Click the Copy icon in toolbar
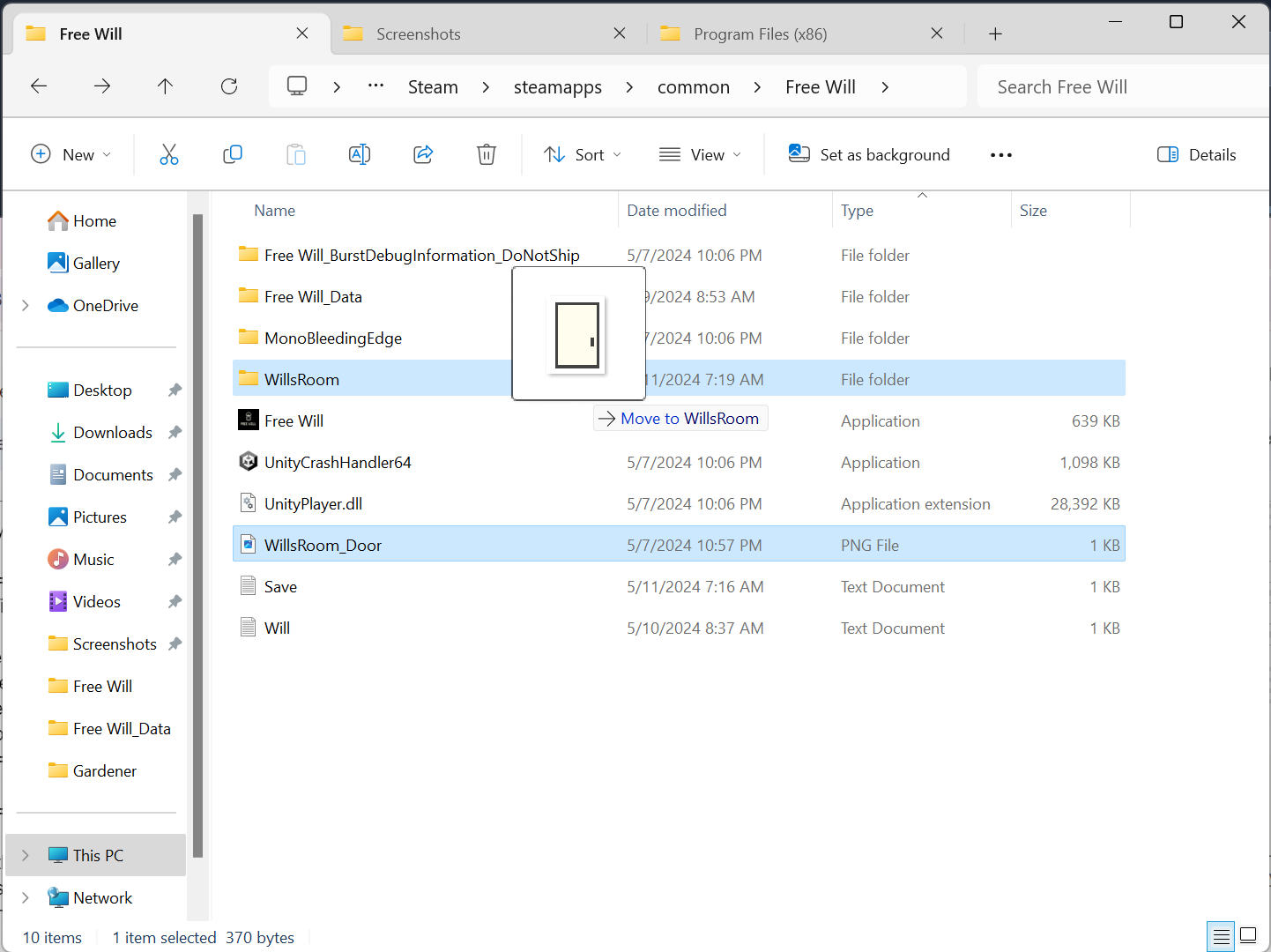The height and width of the screenshot is (952, 1271). [x=233, y=155]
